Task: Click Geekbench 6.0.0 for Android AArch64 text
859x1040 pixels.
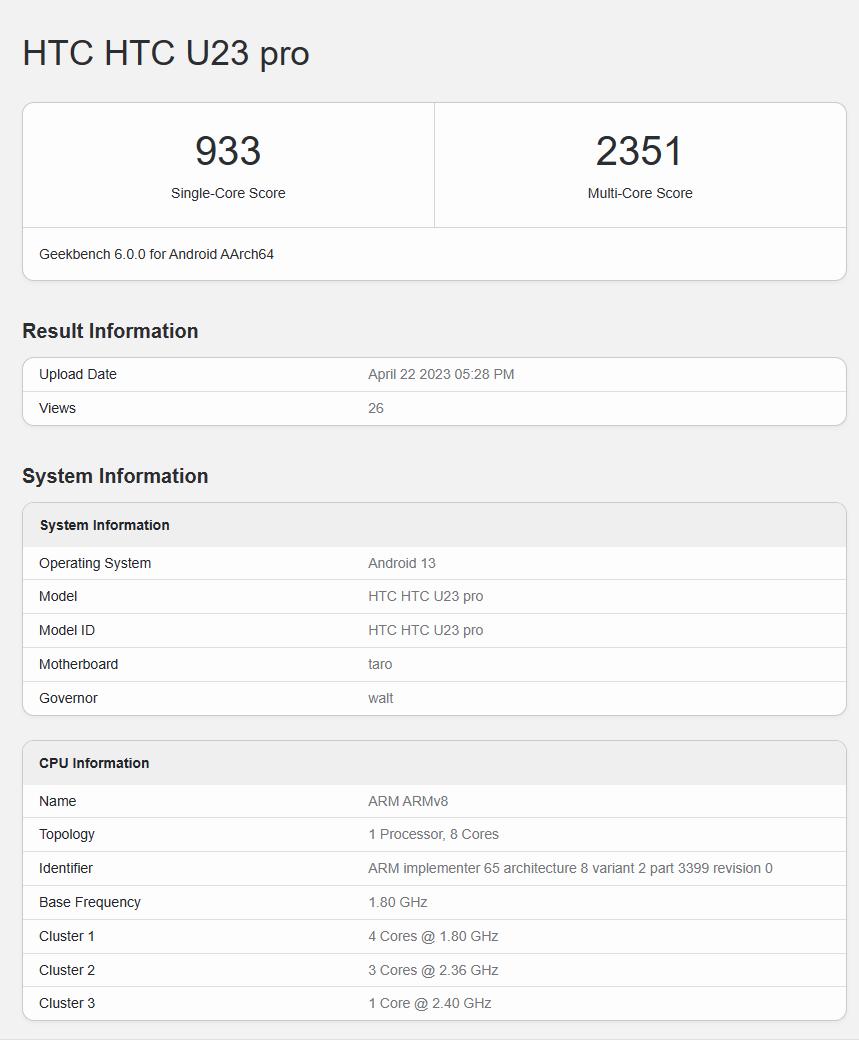Action: pos(156,254)
